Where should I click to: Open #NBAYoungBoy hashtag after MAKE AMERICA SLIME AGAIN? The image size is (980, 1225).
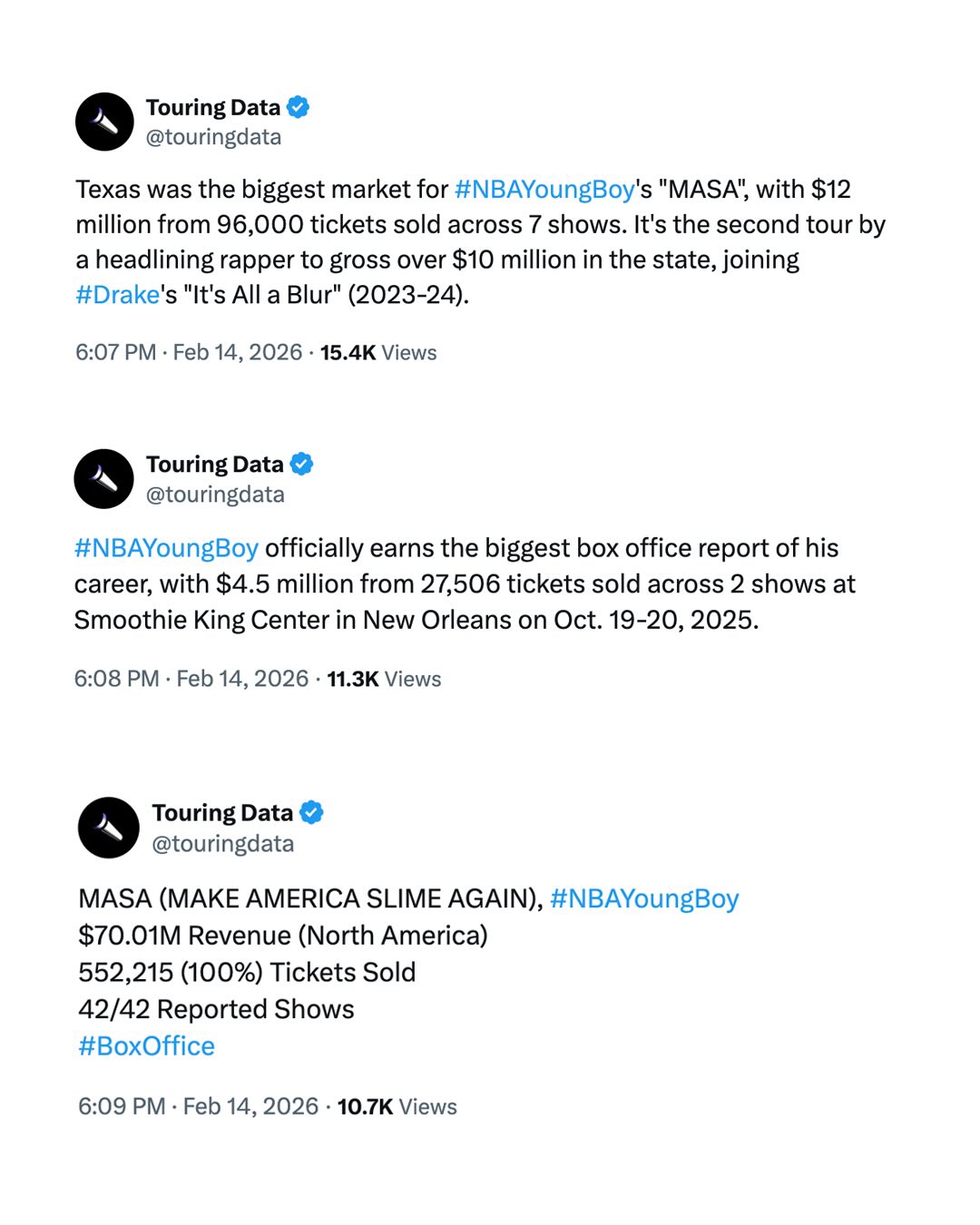(x=644, y=898)
